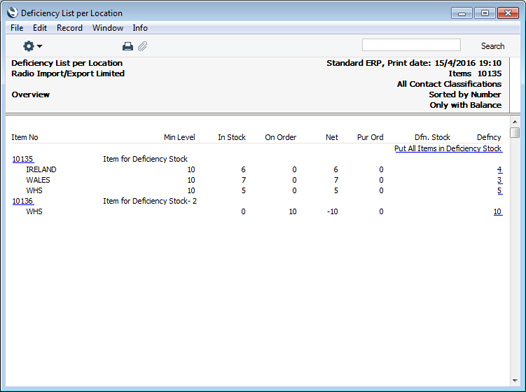Click the In Stock column header

(231, 137)
